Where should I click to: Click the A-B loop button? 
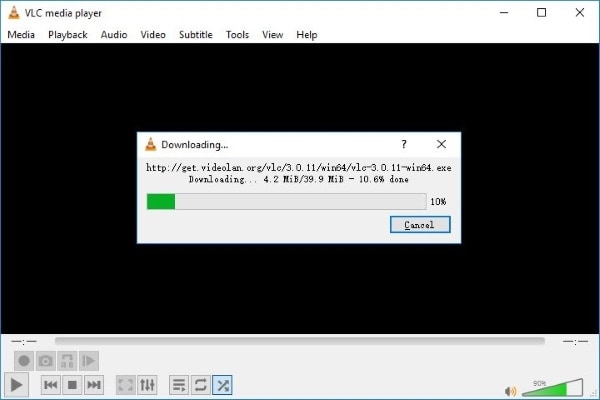(x=67, y=361)
